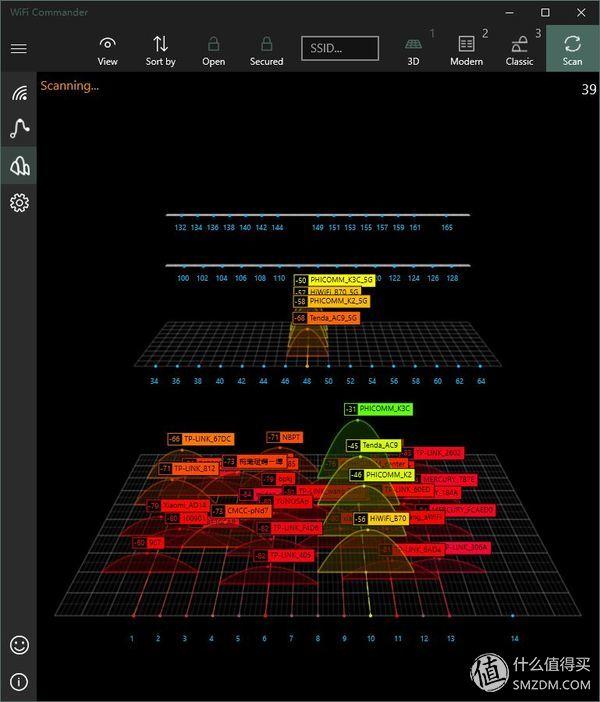Open the signal graph sidebar icon
Image resolution: width=600 pixels, height=702 pixels.
pos(19,128)
